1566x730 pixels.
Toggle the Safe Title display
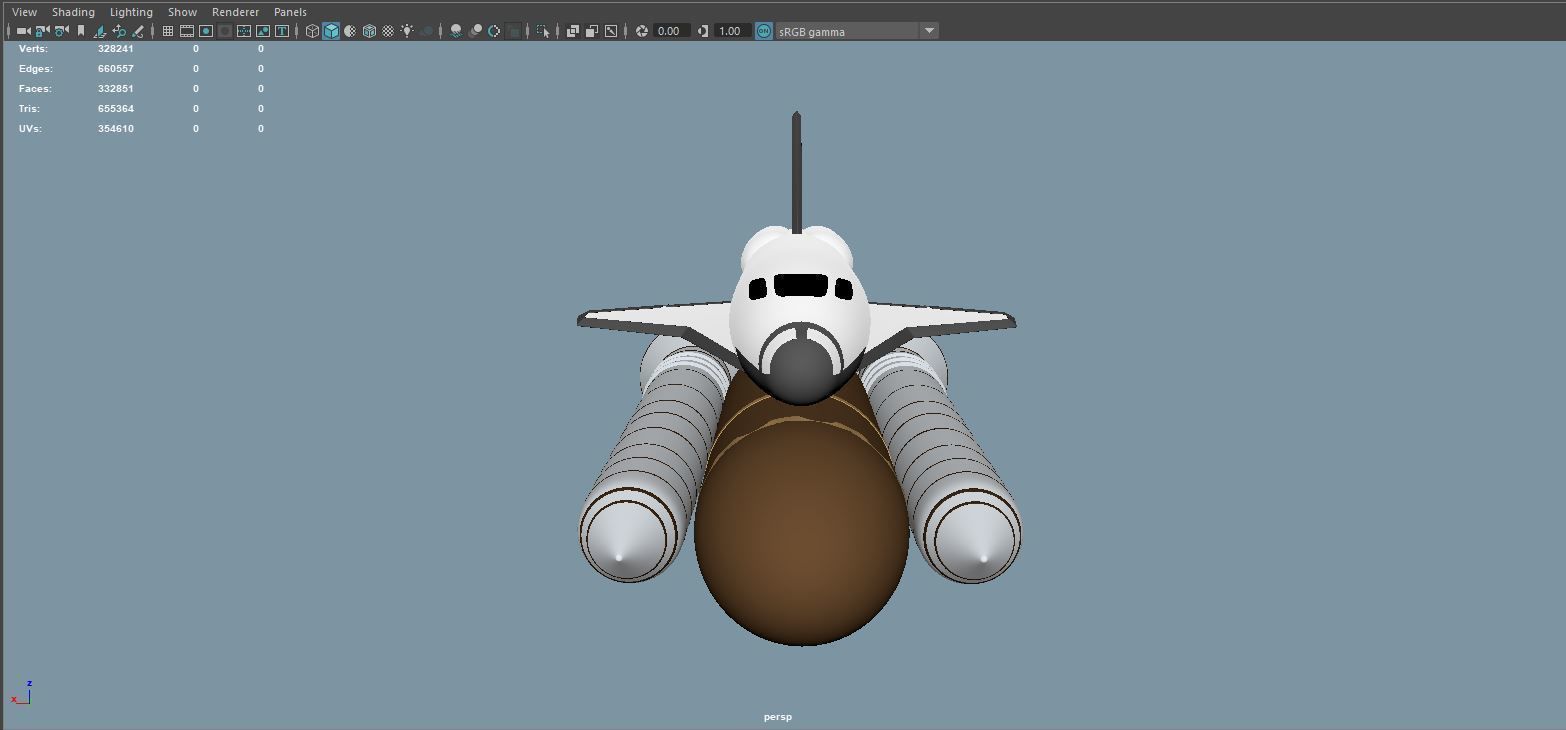(x=282, y=31)
